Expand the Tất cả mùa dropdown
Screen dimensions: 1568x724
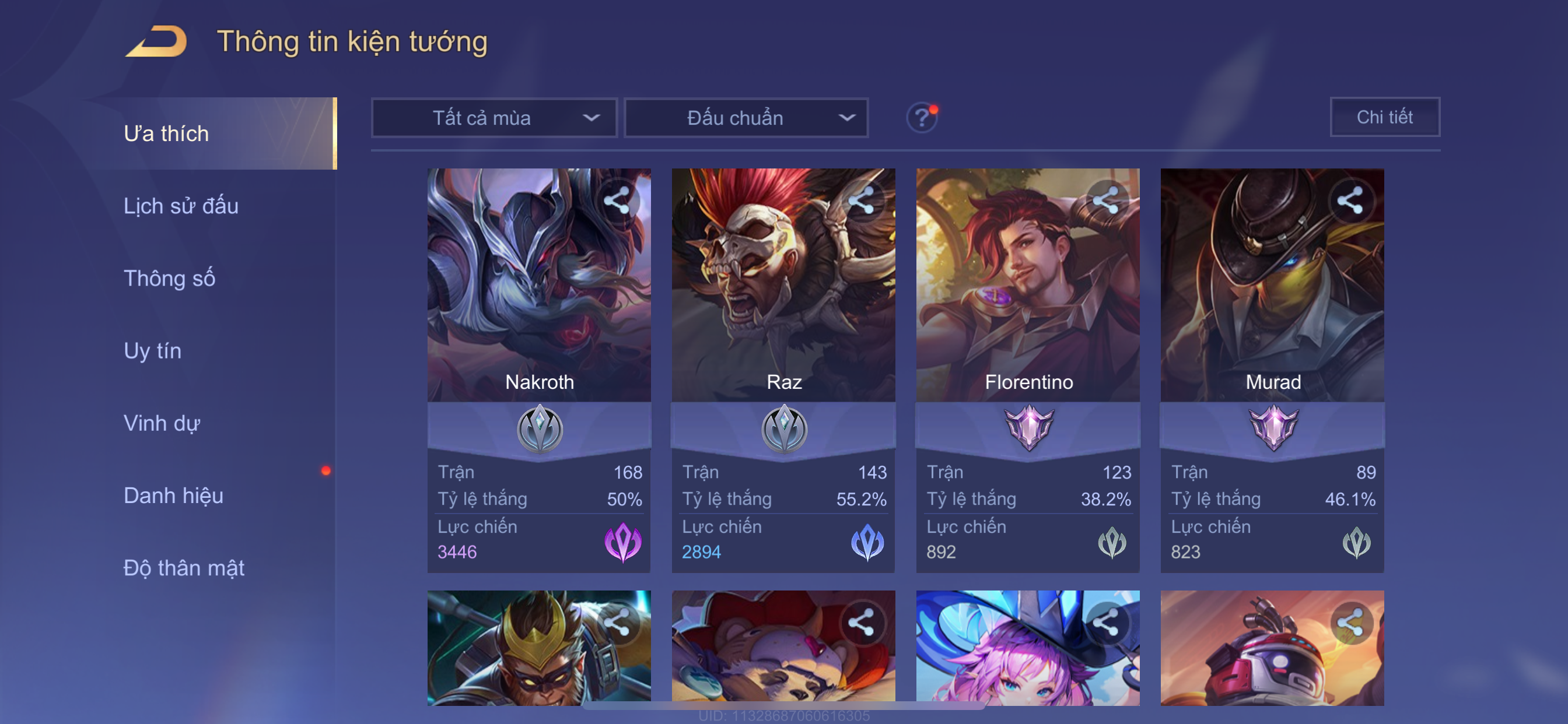494,117
